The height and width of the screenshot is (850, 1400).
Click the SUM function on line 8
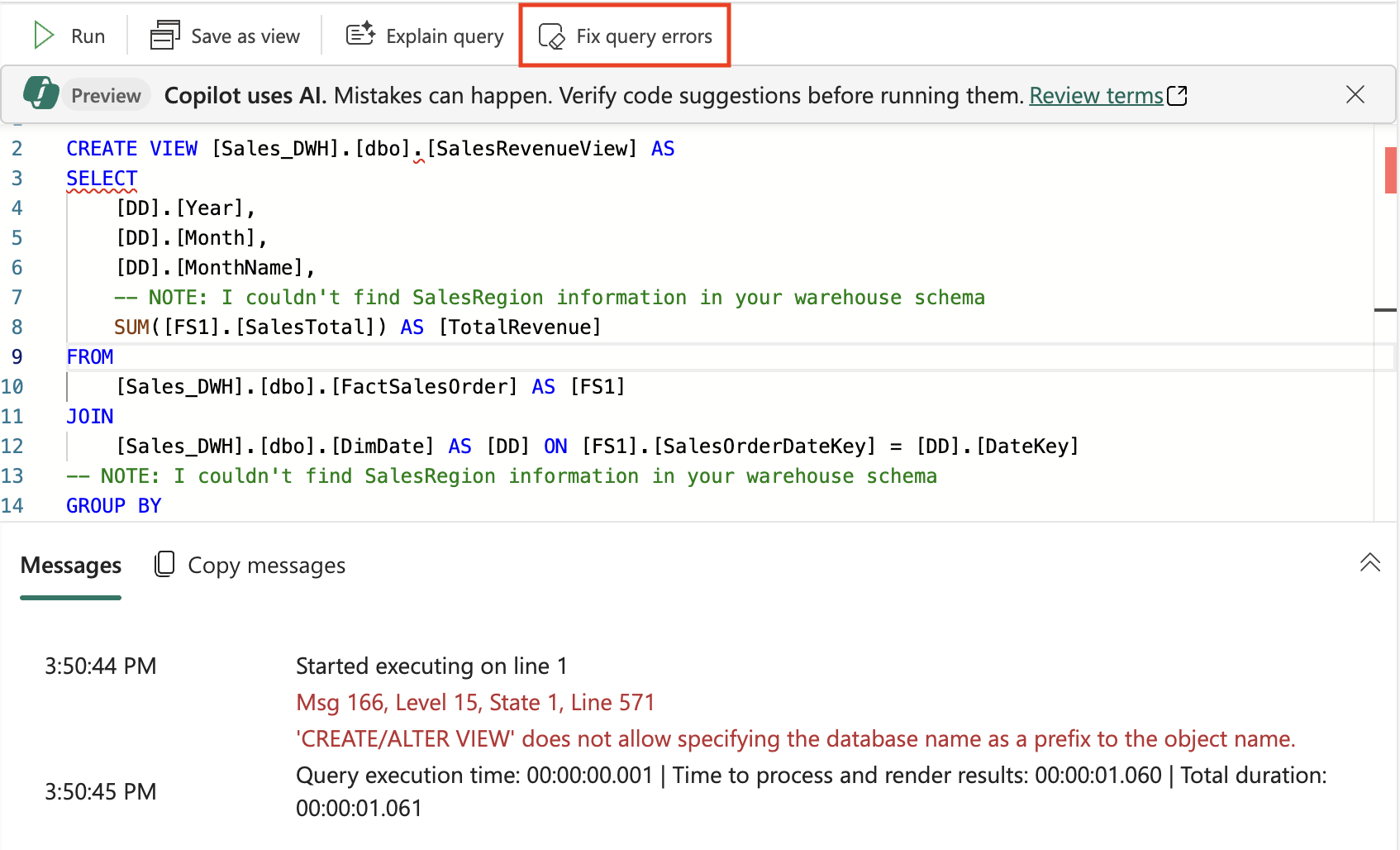131,327
